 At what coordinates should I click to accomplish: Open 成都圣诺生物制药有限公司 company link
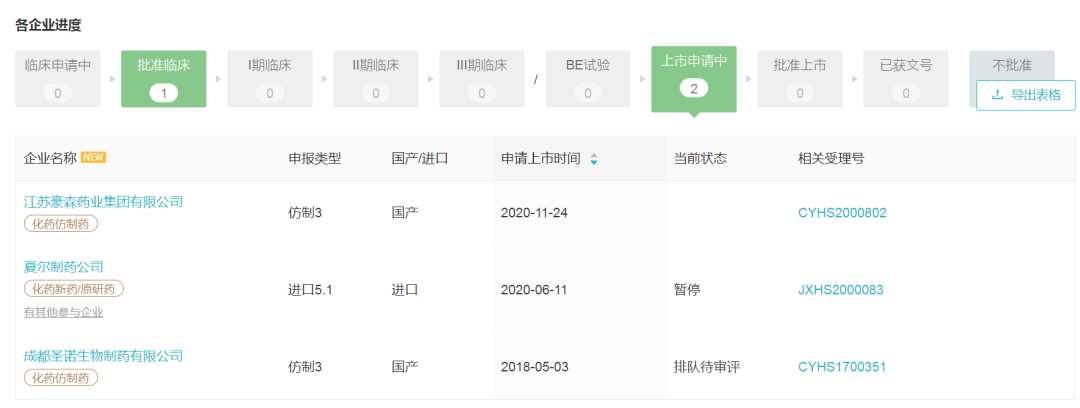pyautogui.click(x=103, y=356)
